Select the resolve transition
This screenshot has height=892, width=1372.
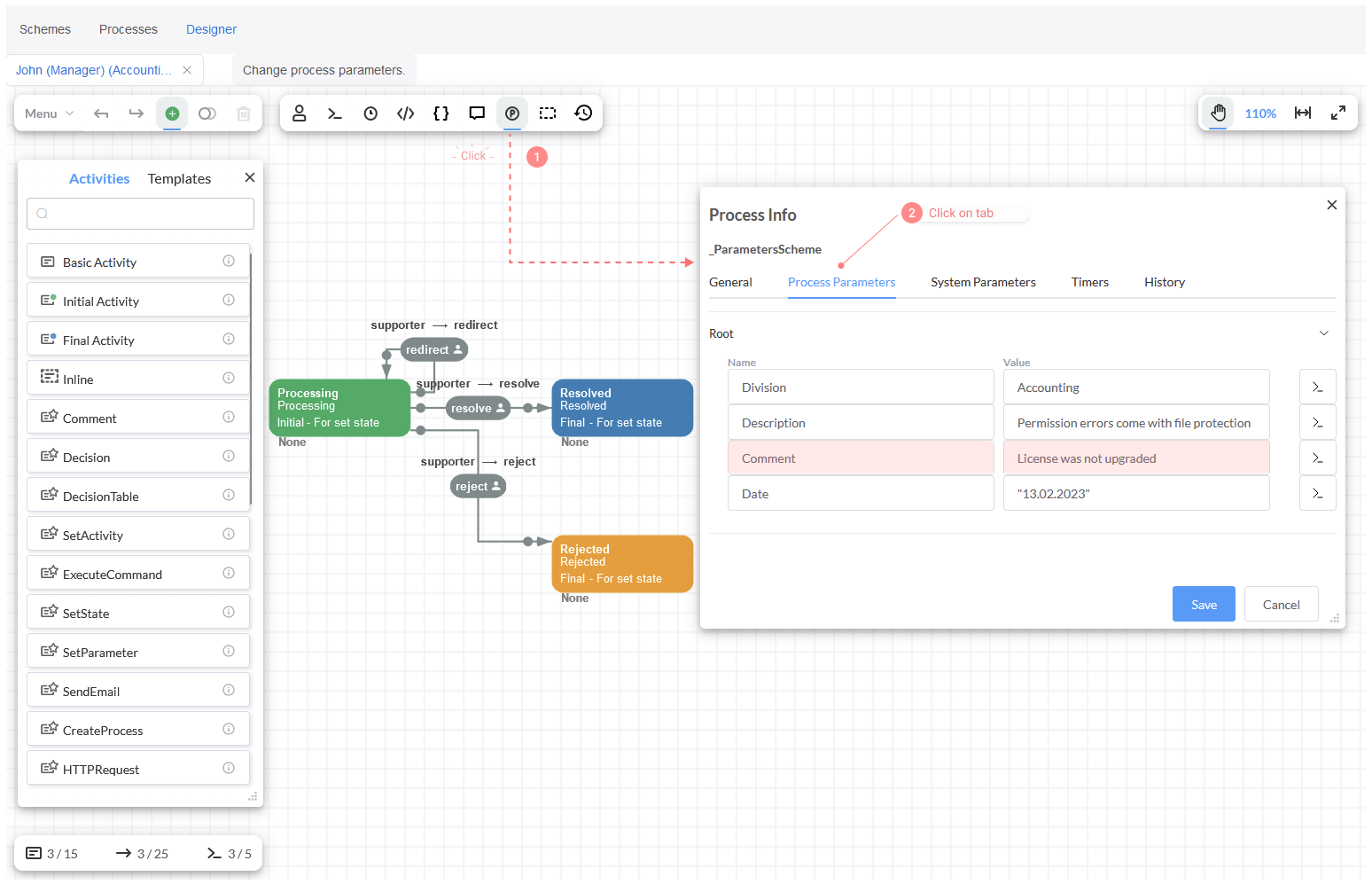[478, 409]
